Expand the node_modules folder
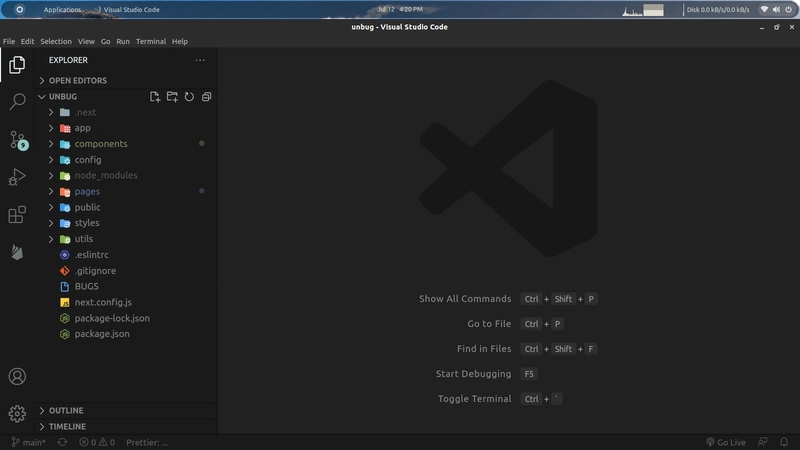This screenshot has width=800, height=450. click(126, 176)
